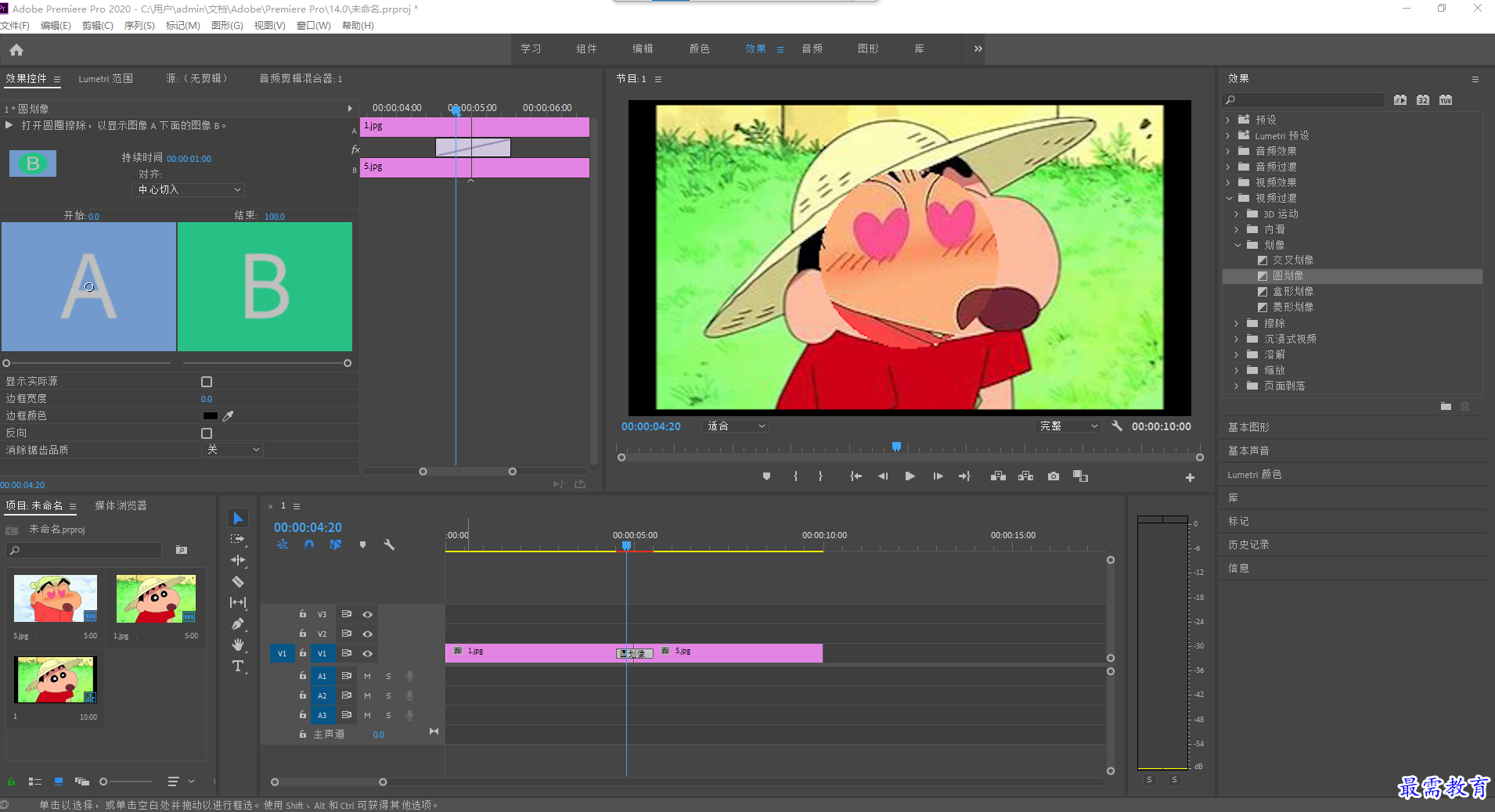
Task: Select the Track Select Forward tool
Action: point(238,539)
